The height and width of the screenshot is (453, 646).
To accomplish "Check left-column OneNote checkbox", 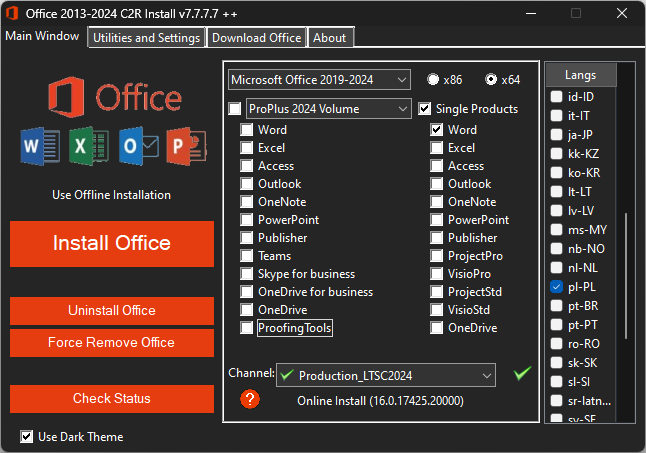I will tap(246, 202).
